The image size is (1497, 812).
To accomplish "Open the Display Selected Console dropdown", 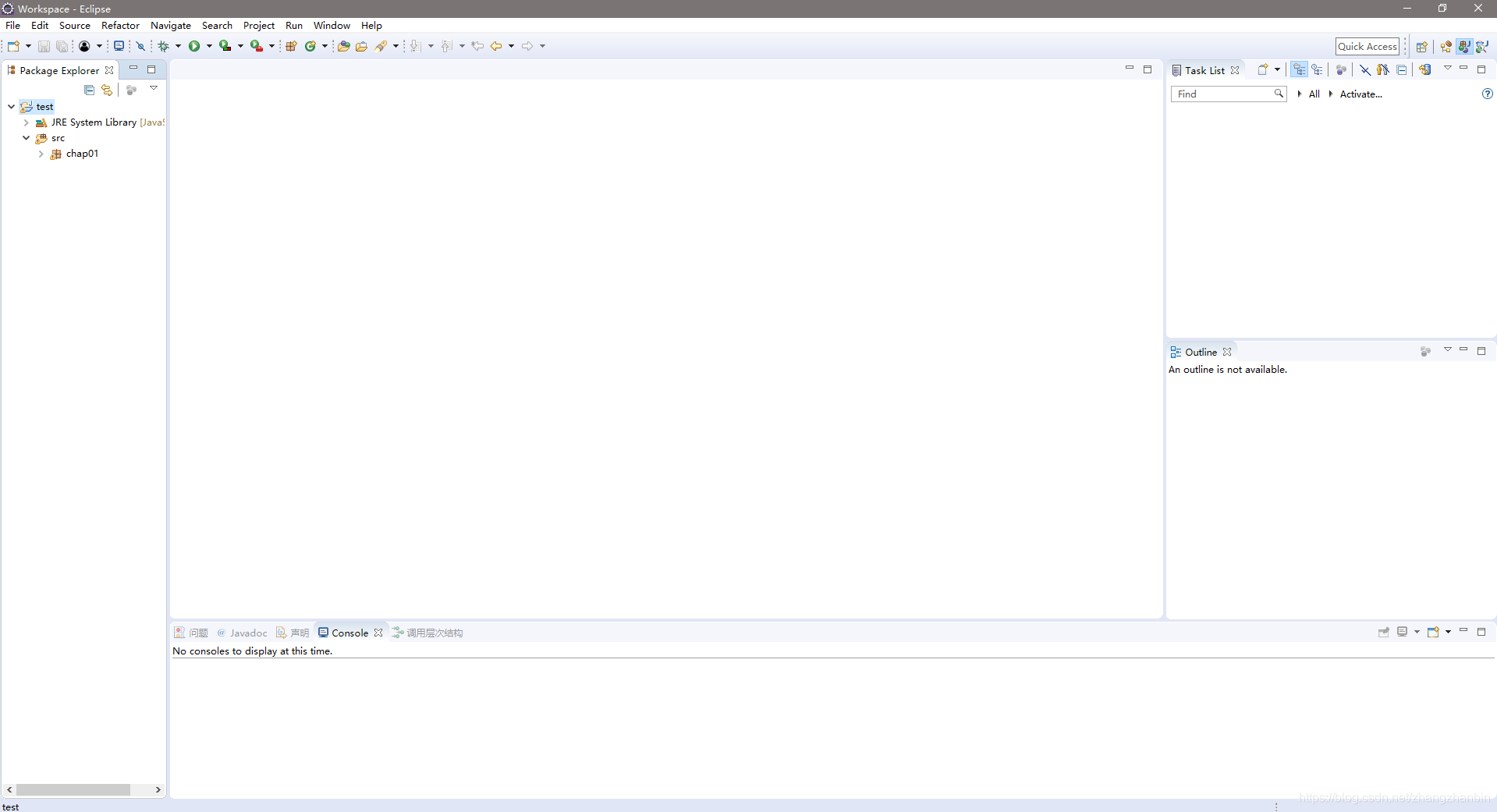I will click(x=1417, y=632).
